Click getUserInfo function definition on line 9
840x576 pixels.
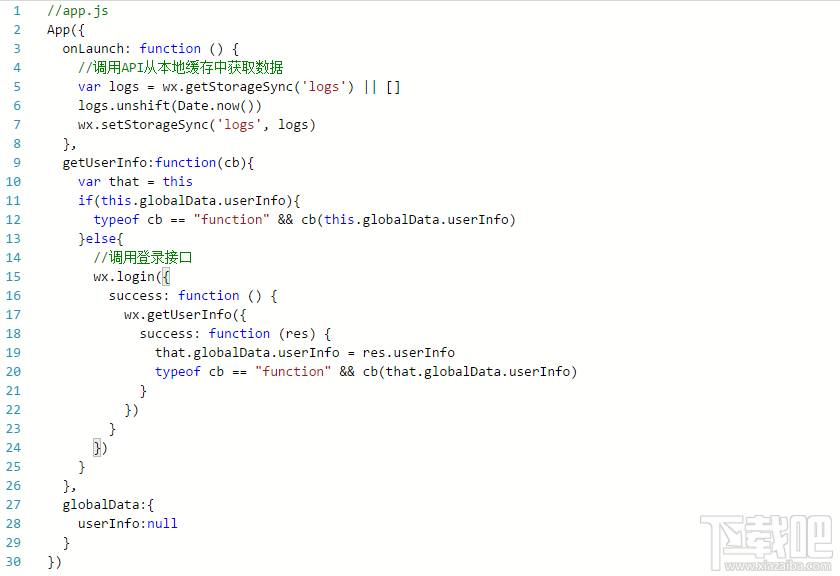pyautogui.click(x=158, y=163)
